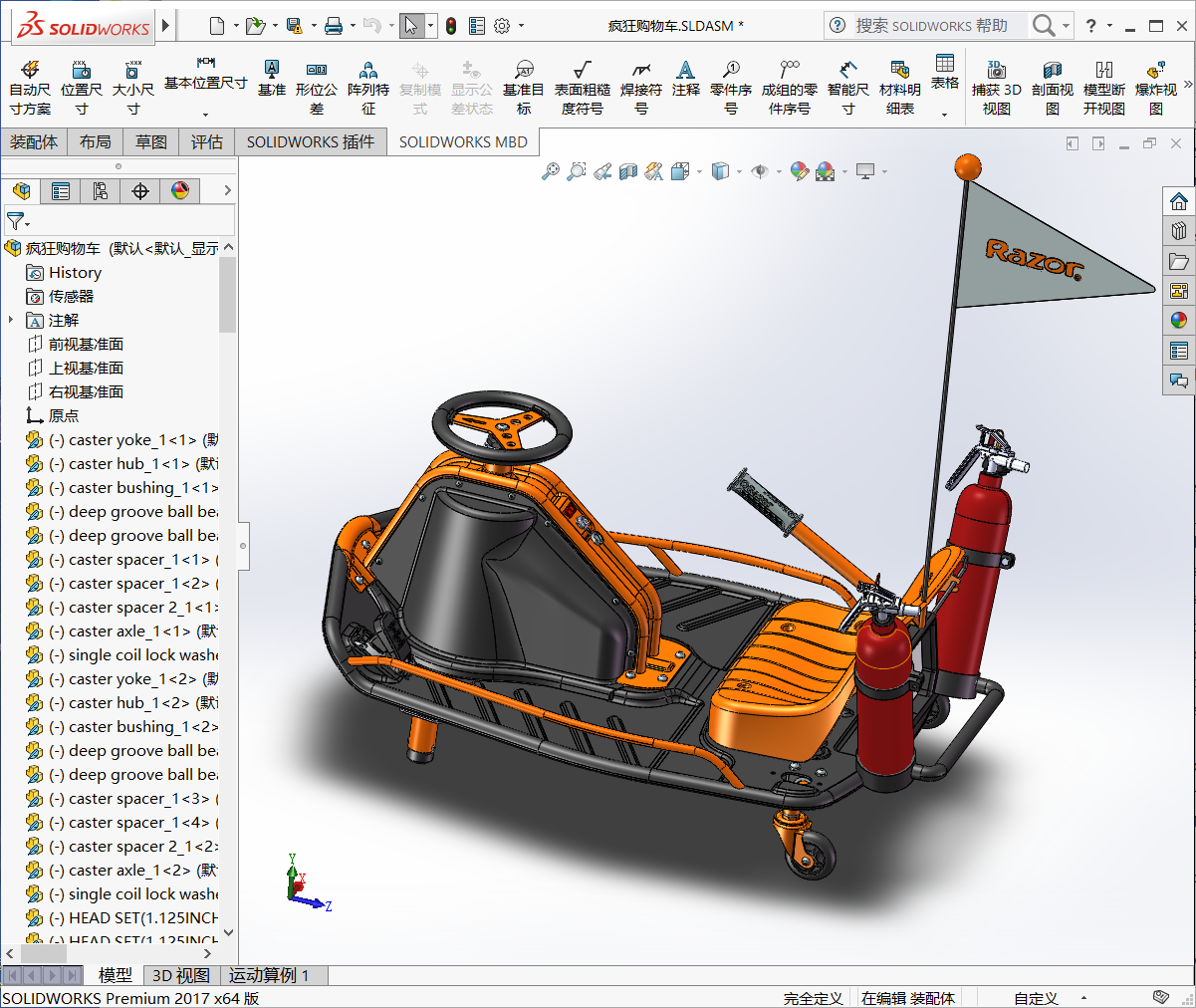Click the Stacked Balloon (成组的零件序号) tool

point(790,87)
